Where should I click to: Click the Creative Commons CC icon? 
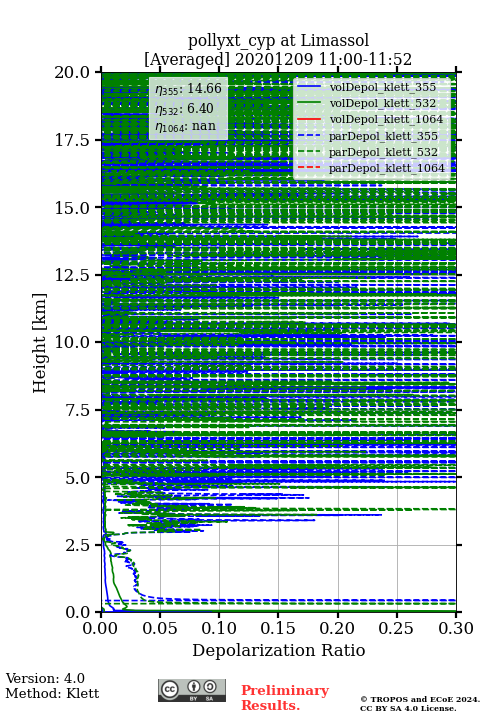click(169, 689)
